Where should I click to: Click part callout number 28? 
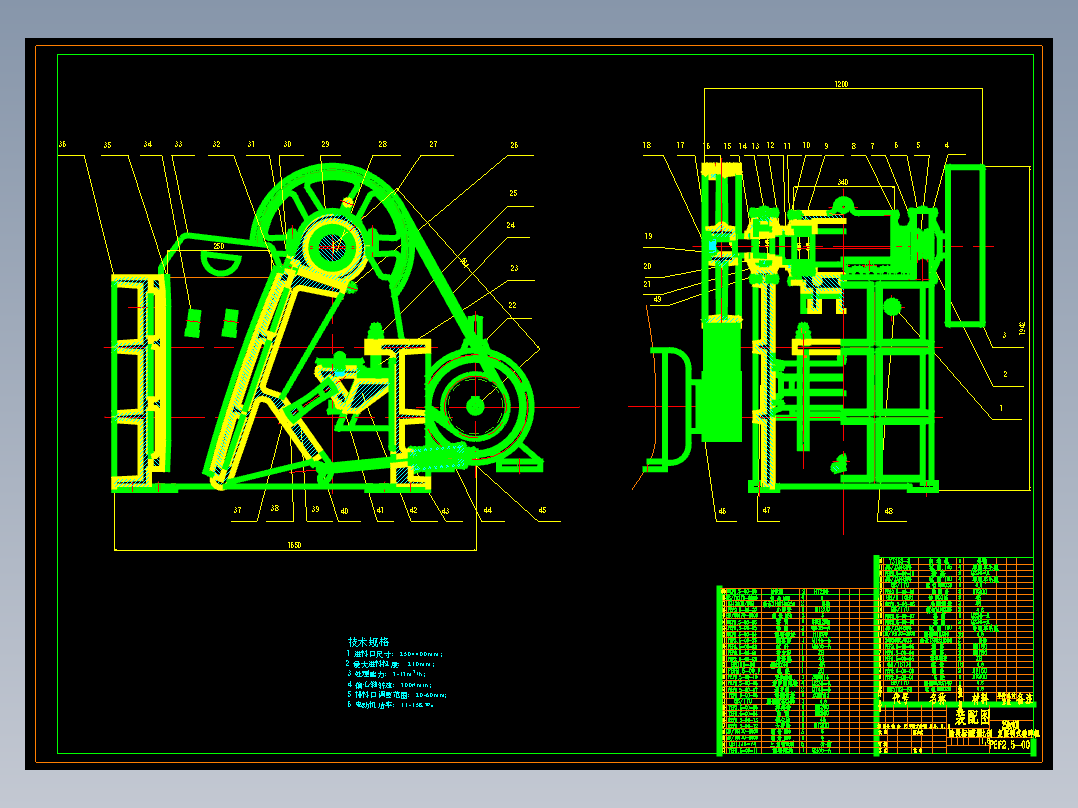click(383, 144)
